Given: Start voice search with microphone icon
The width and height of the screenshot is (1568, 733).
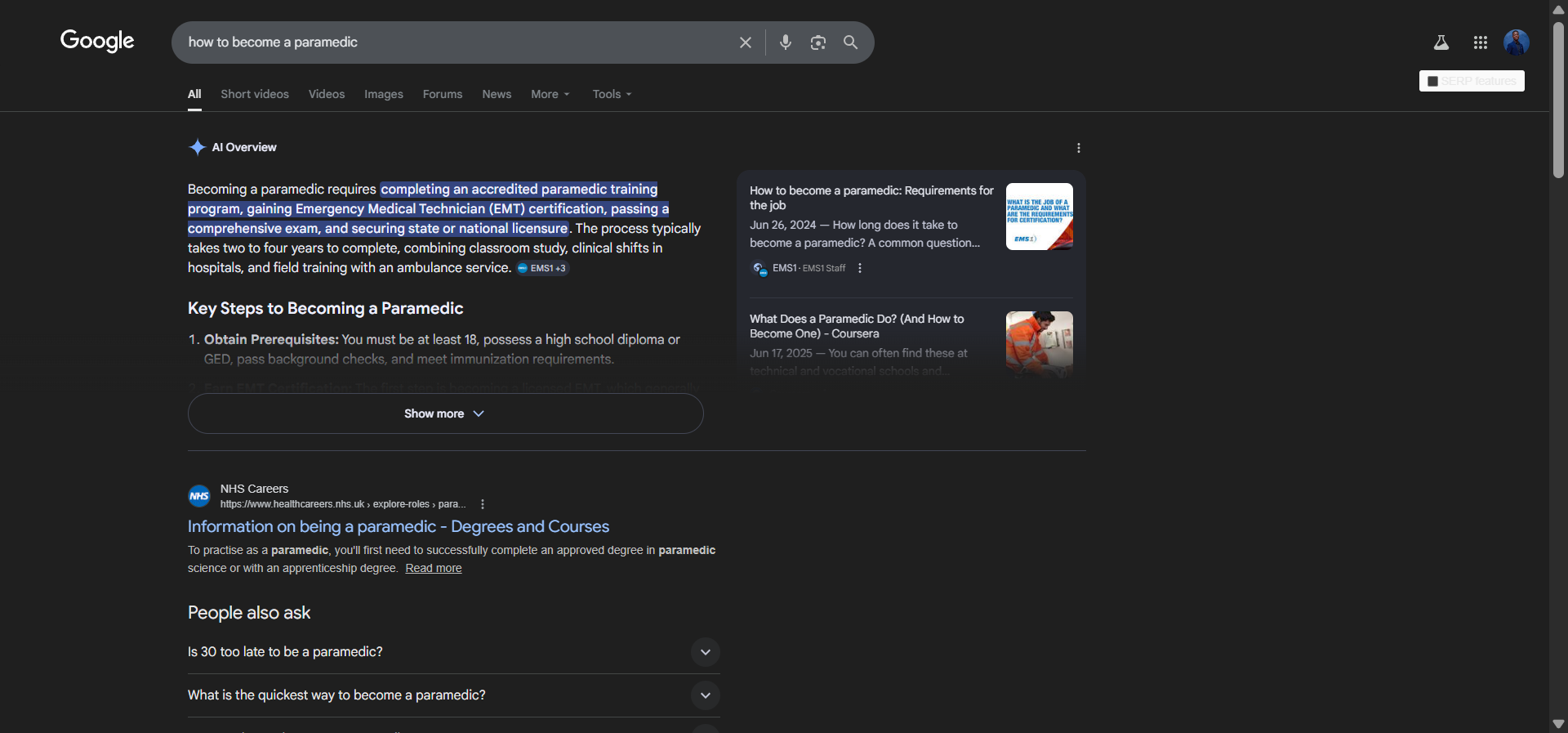Looking at the screenshot, I should pyautogui.click(x=785, y=42).
